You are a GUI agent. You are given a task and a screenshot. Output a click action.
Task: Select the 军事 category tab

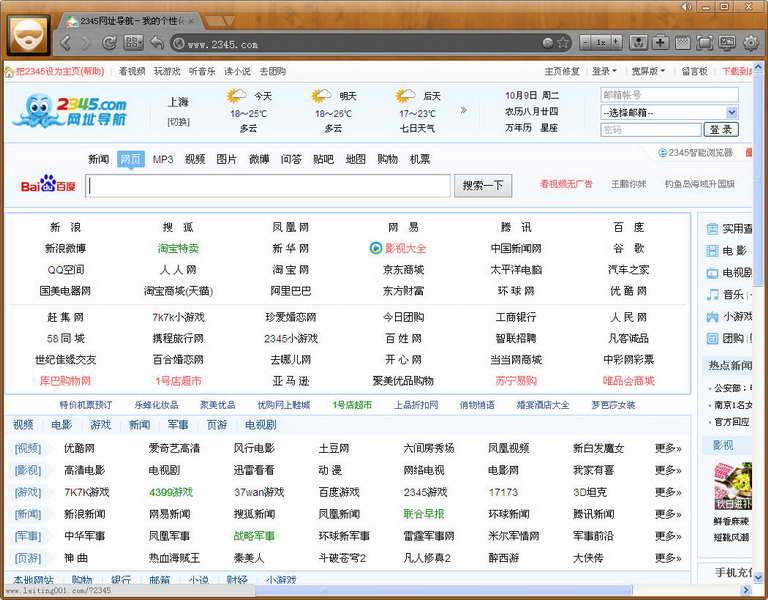coord(178,425)
